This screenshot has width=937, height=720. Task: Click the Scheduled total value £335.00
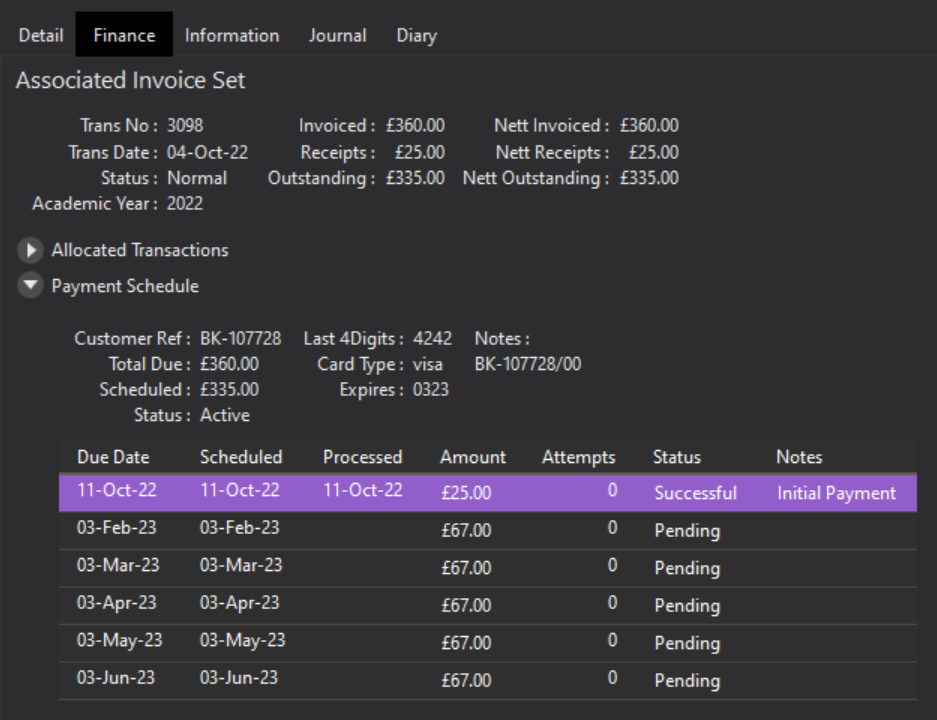229,390
